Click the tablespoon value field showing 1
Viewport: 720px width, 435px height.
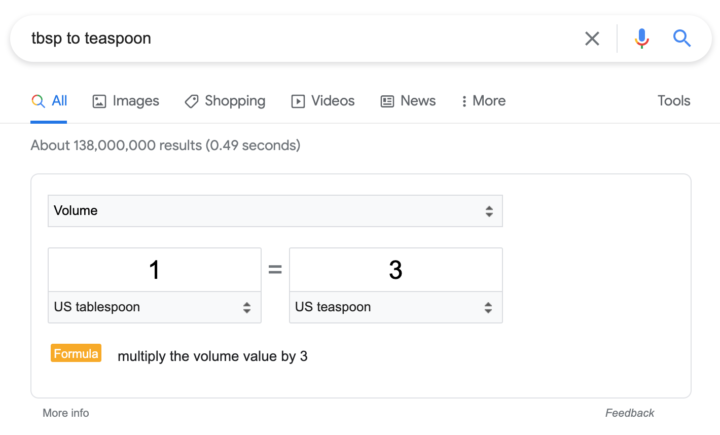(155, 270)
